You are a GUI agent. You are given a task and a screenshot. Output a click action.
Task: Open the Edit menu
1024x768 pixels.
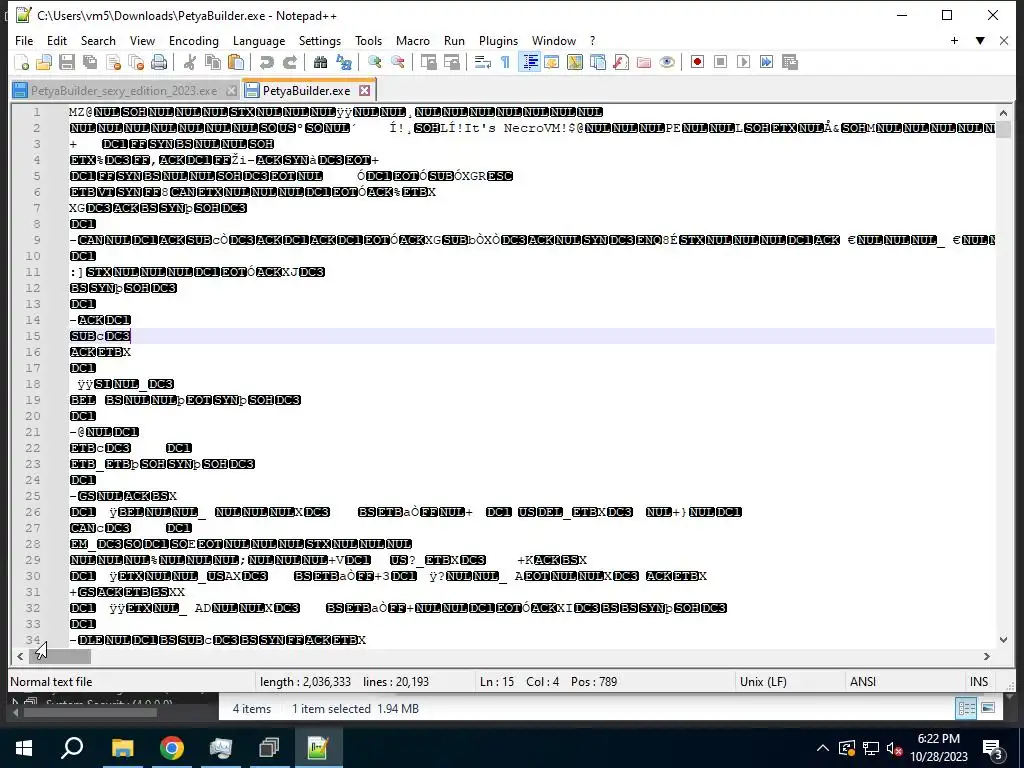[57, 40]
